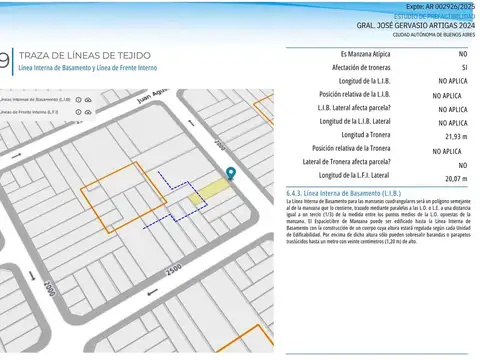Click the heading 'TRAZA DE LÍNEAS DE TEJIDO'
This screenshot has width=480, height=360.
[x=85, y=55]
